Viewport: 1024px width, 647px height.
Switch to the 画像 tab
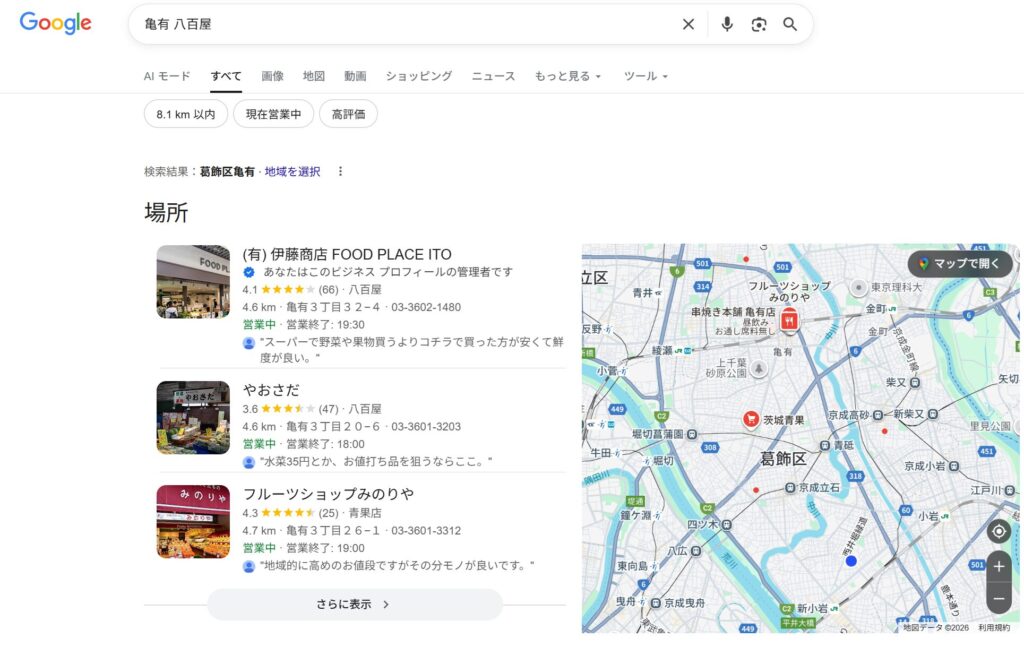pos(272,76)
